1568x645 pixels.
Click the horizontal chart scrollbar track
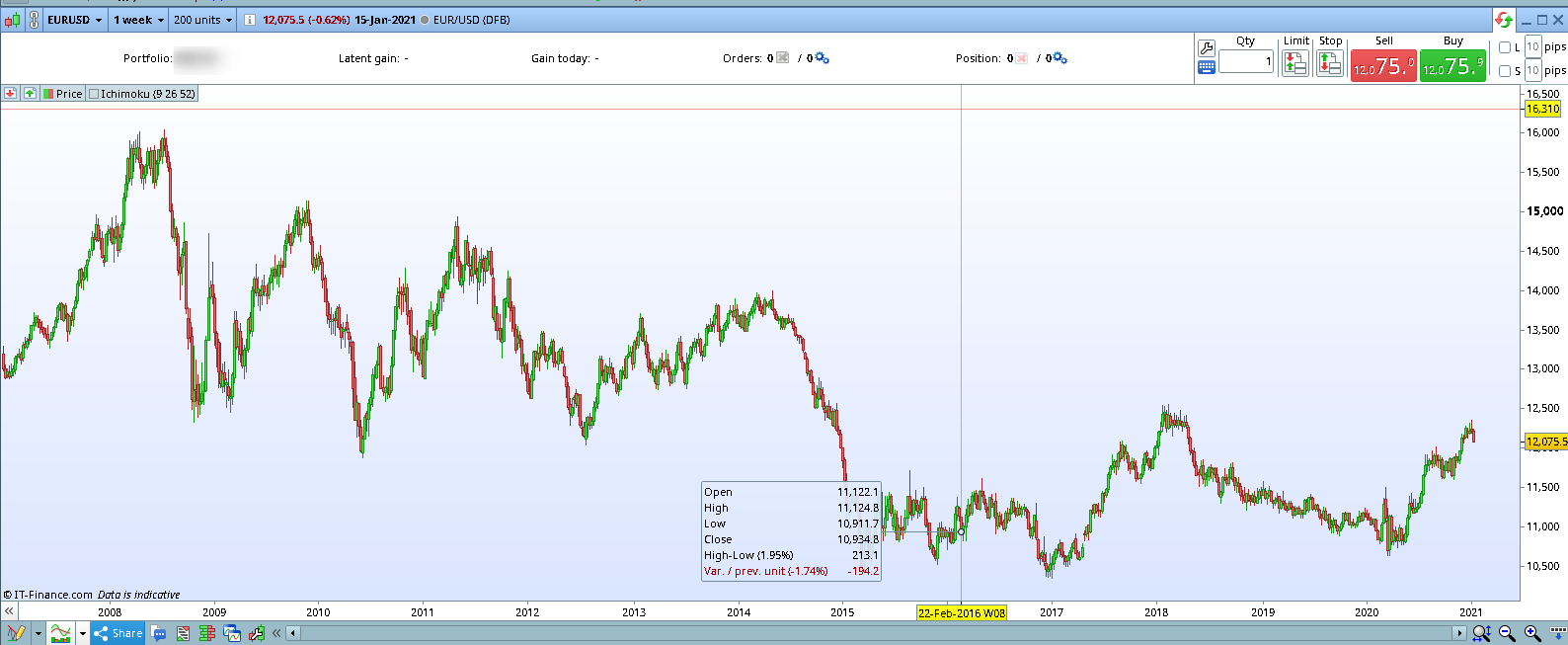[876, 633]
